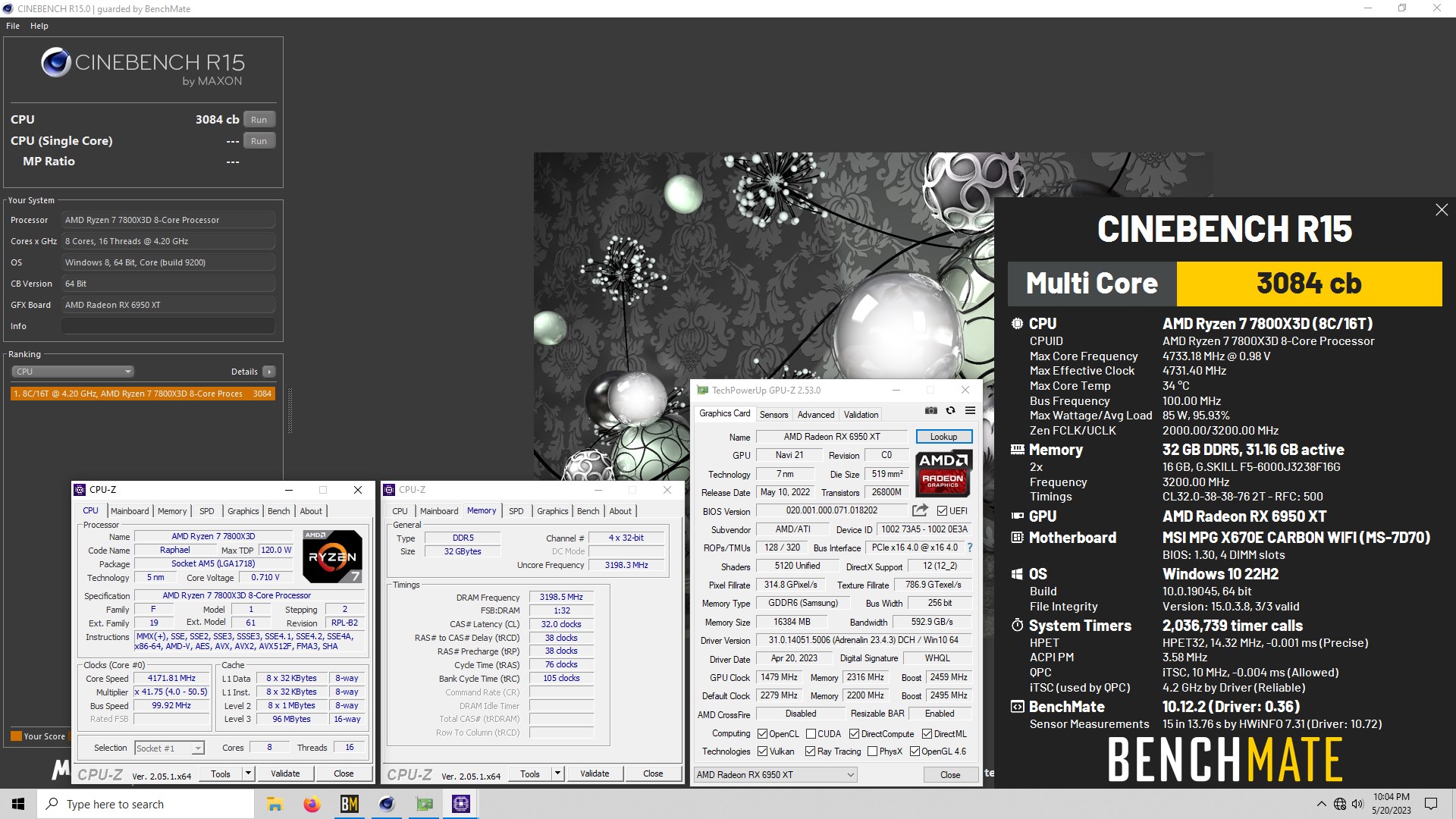Screen dimensions: 1456x819
Task: Click the Windows taskbar search box
Action: pyautogui.click(x=146, y=804)
